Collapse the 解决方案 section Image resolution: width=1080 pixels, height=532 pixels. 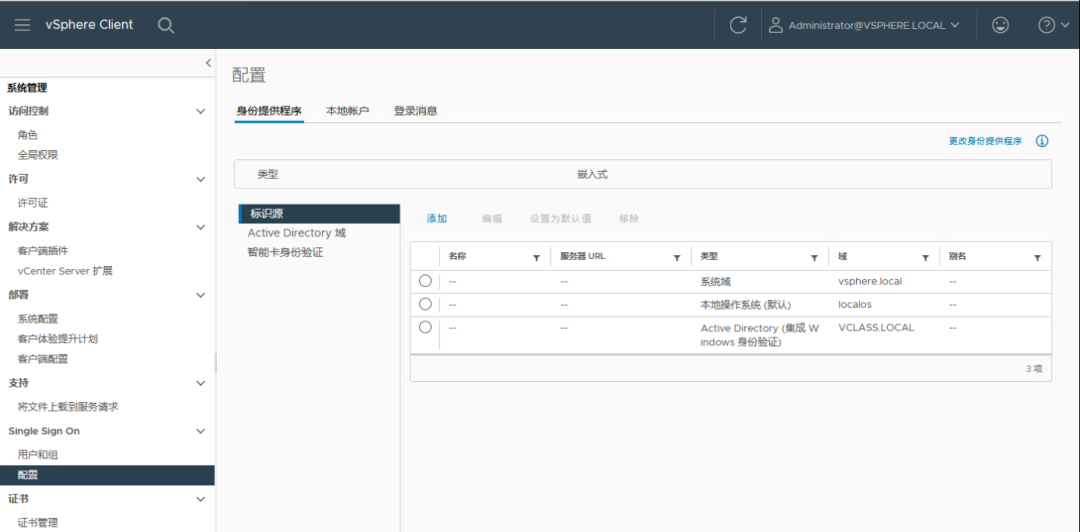200,227
